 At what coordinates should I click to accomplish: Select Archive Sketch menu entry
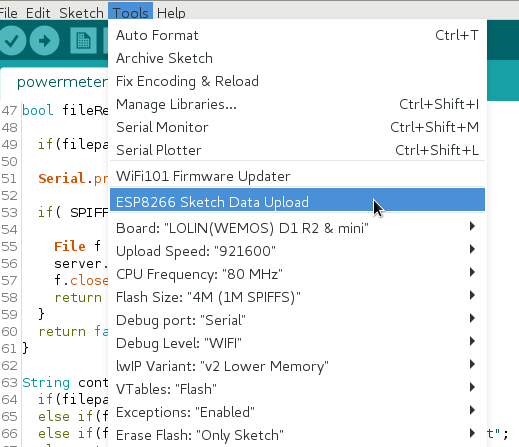pyautogui.click(x=297, y=58)
